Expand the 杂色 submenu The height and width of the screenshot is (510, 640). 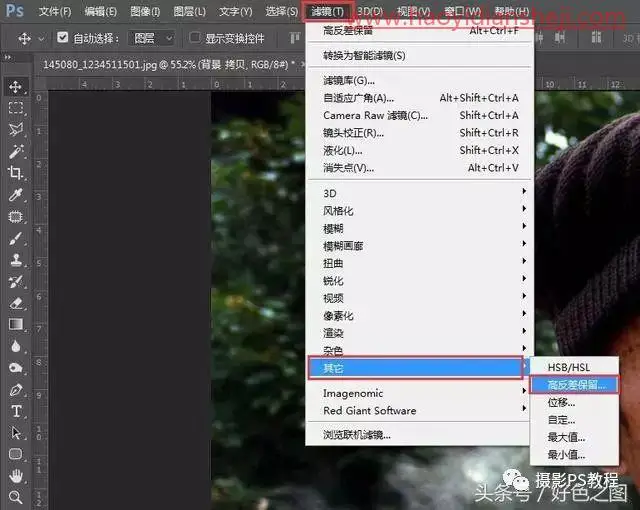pos(418,350)
